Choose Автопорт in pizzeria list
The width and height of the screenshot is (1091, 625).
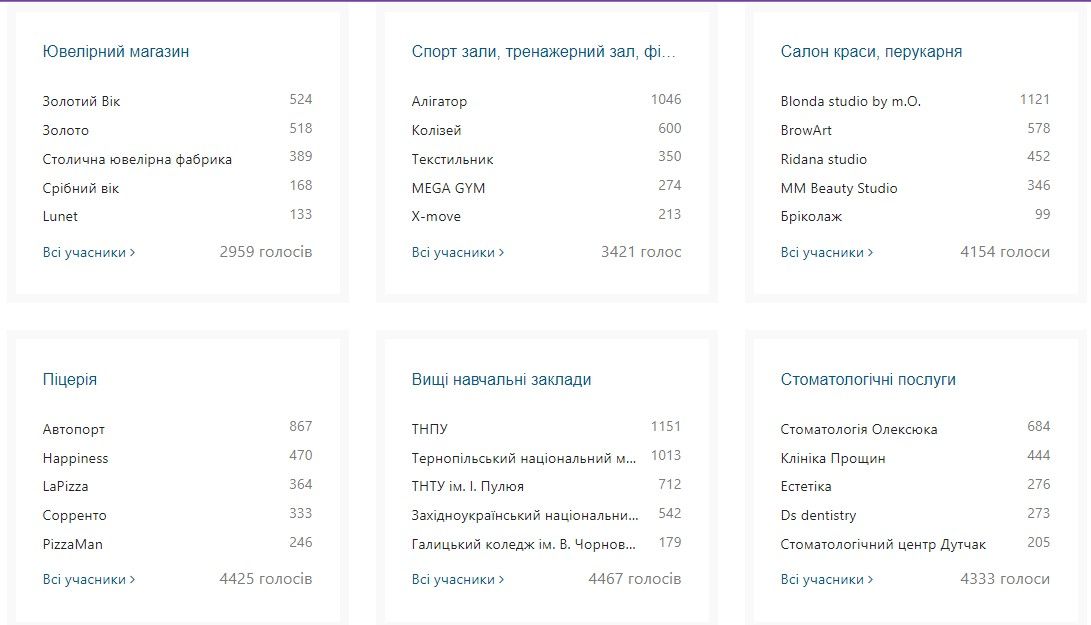click(73, 430)
